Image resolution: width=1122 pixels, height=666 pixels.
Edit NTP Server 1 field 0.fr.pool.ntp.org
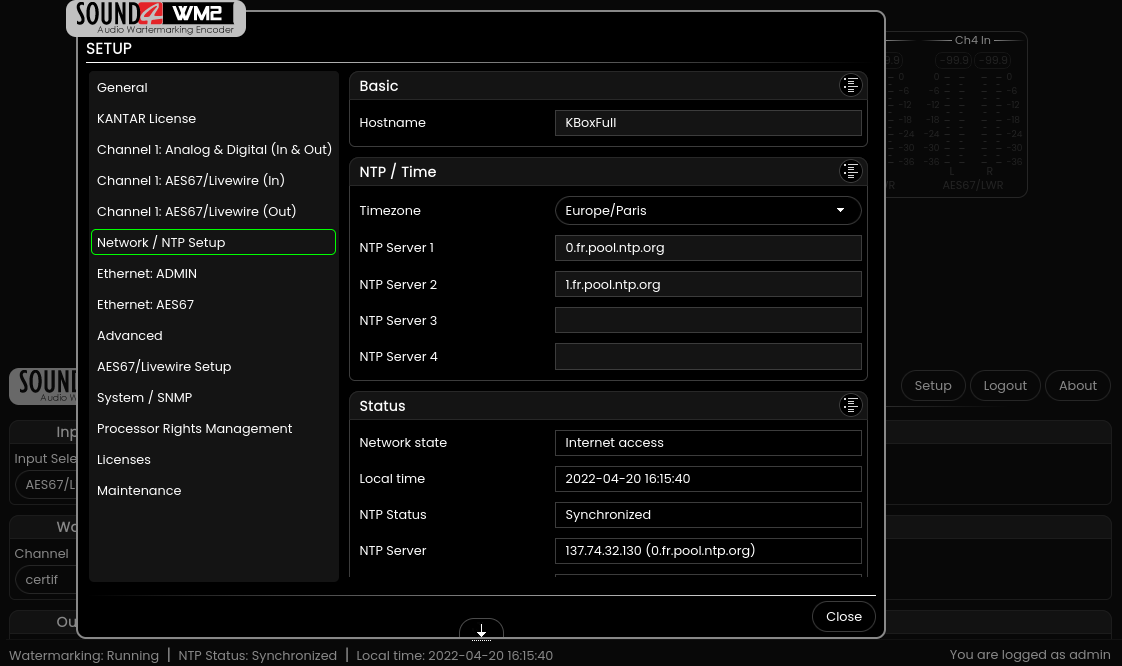click(x=708, y=248)
